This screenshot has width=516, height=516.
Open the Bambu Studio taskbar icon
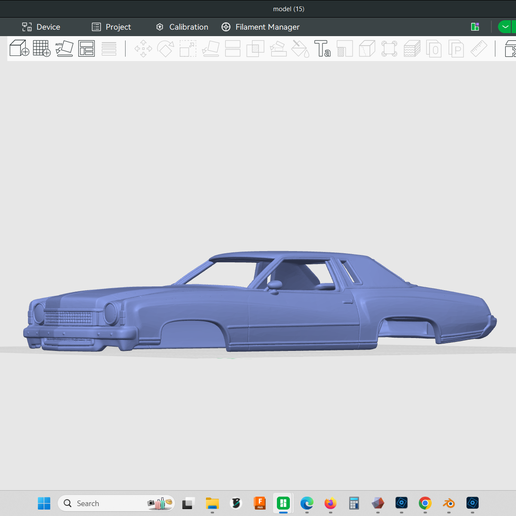283,503
